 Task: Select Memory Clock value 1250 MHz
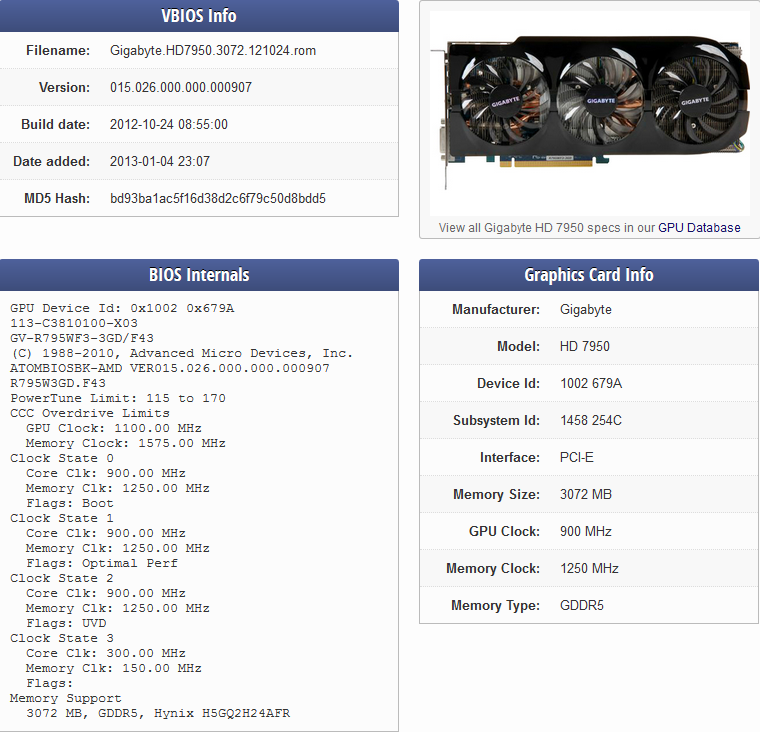589,568
